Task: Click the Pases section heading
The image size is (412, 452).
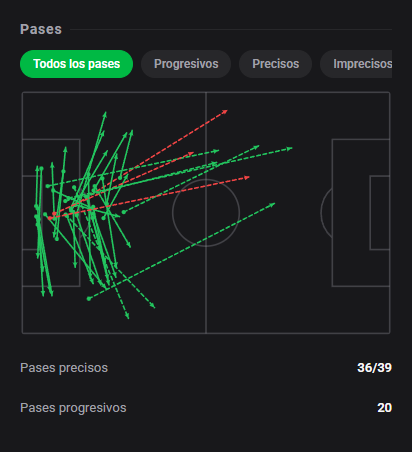Action: (x=41, y=29)
